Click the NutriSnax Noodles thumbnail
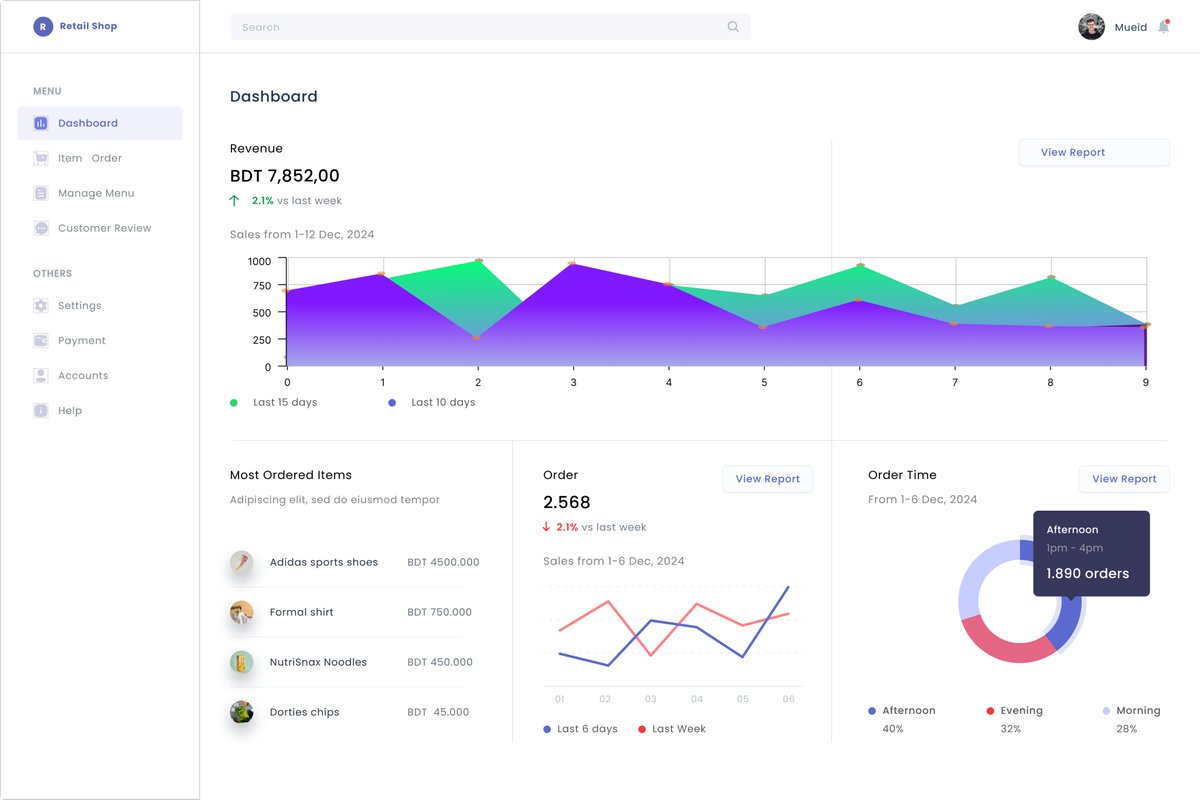1200x800 pixels. (x=241, y=662)
